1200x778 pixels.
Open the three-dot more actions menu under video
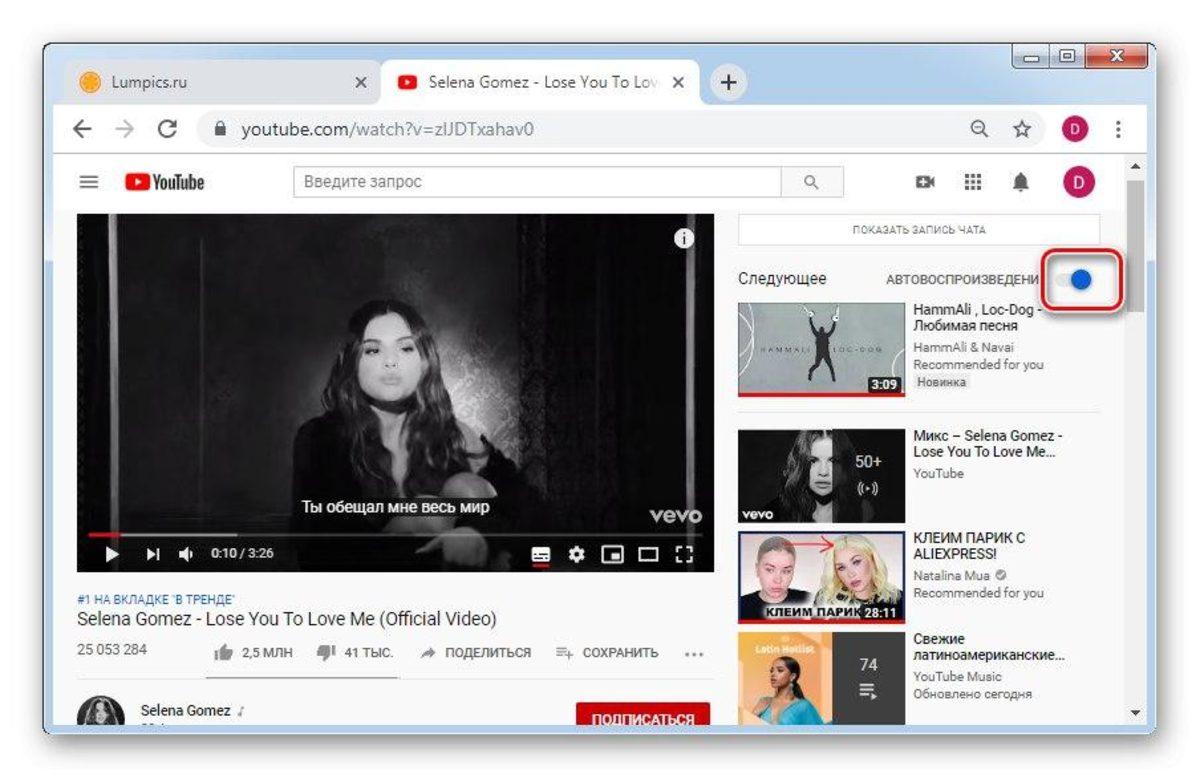[694, 653]
